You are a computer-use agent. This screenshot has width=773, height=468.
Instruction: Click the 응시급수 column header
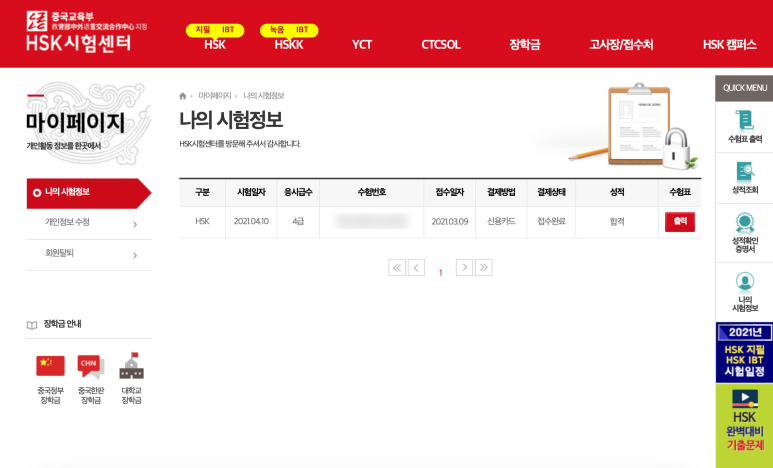point(298,193)
